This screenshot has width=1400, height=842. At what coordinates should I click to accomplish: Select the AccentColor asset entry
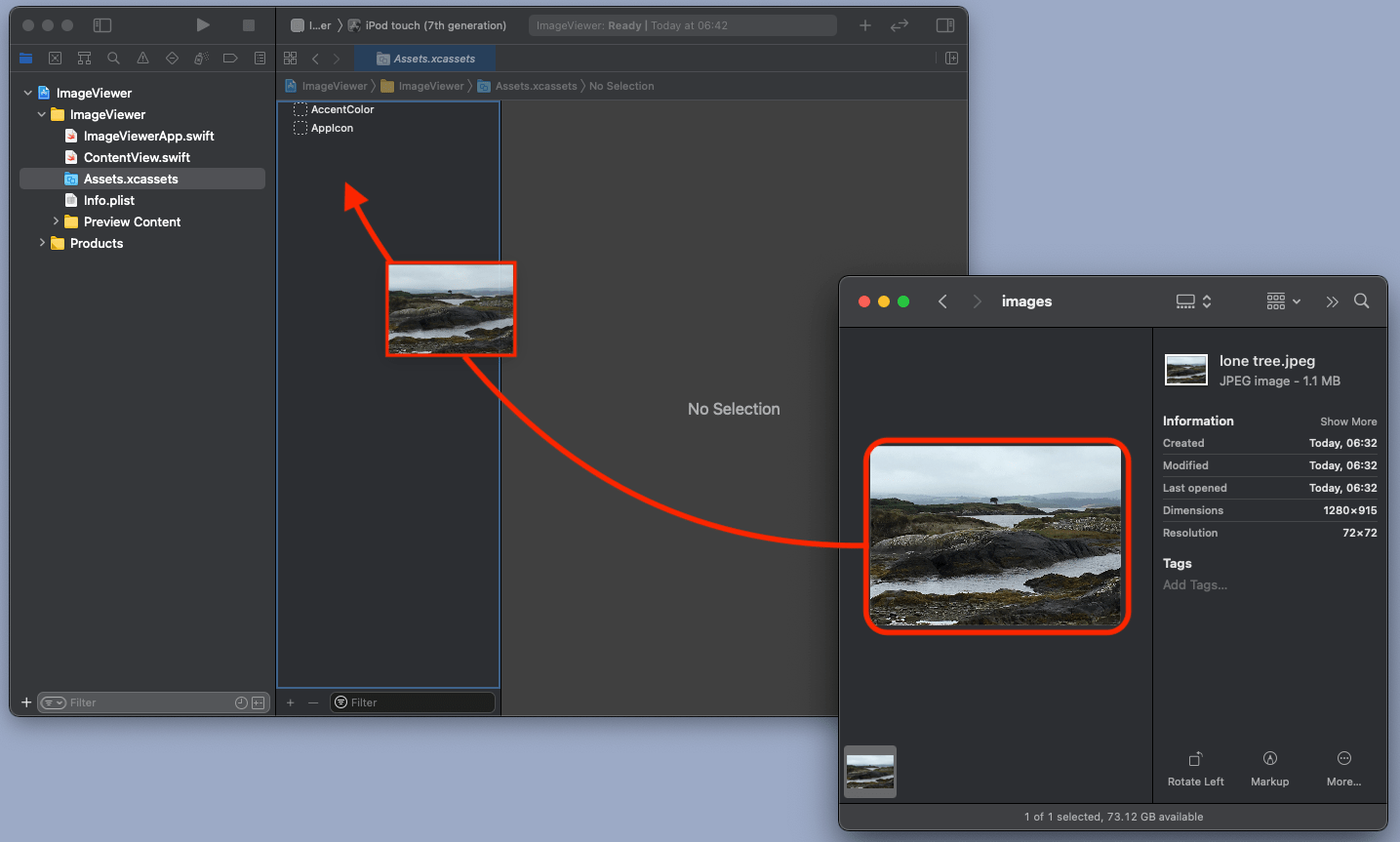coord(341,109)
